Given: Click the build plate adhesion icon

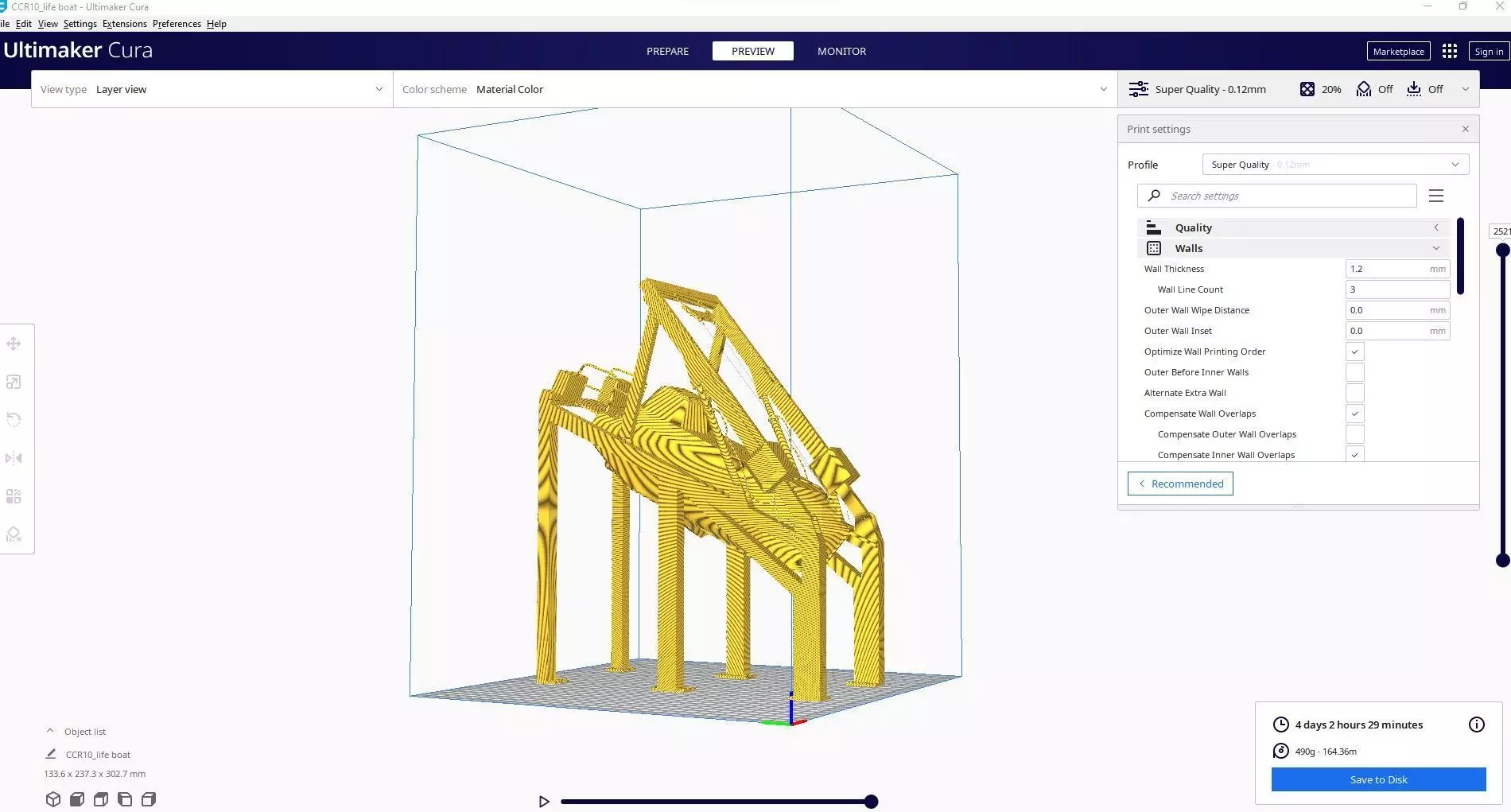Looking at the screenshot, I should click(1414, 89).
